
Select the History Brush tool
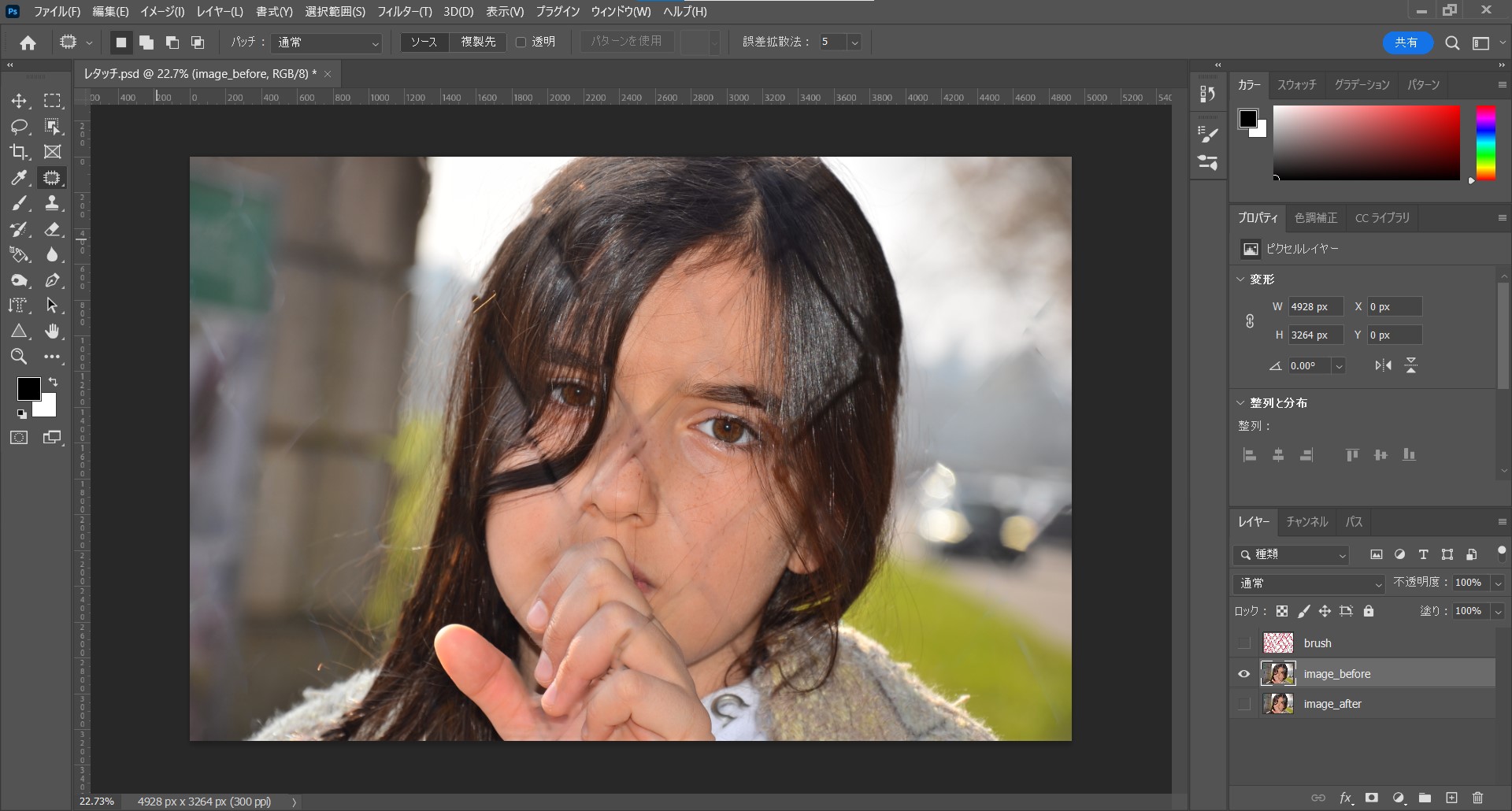(19, 229)
